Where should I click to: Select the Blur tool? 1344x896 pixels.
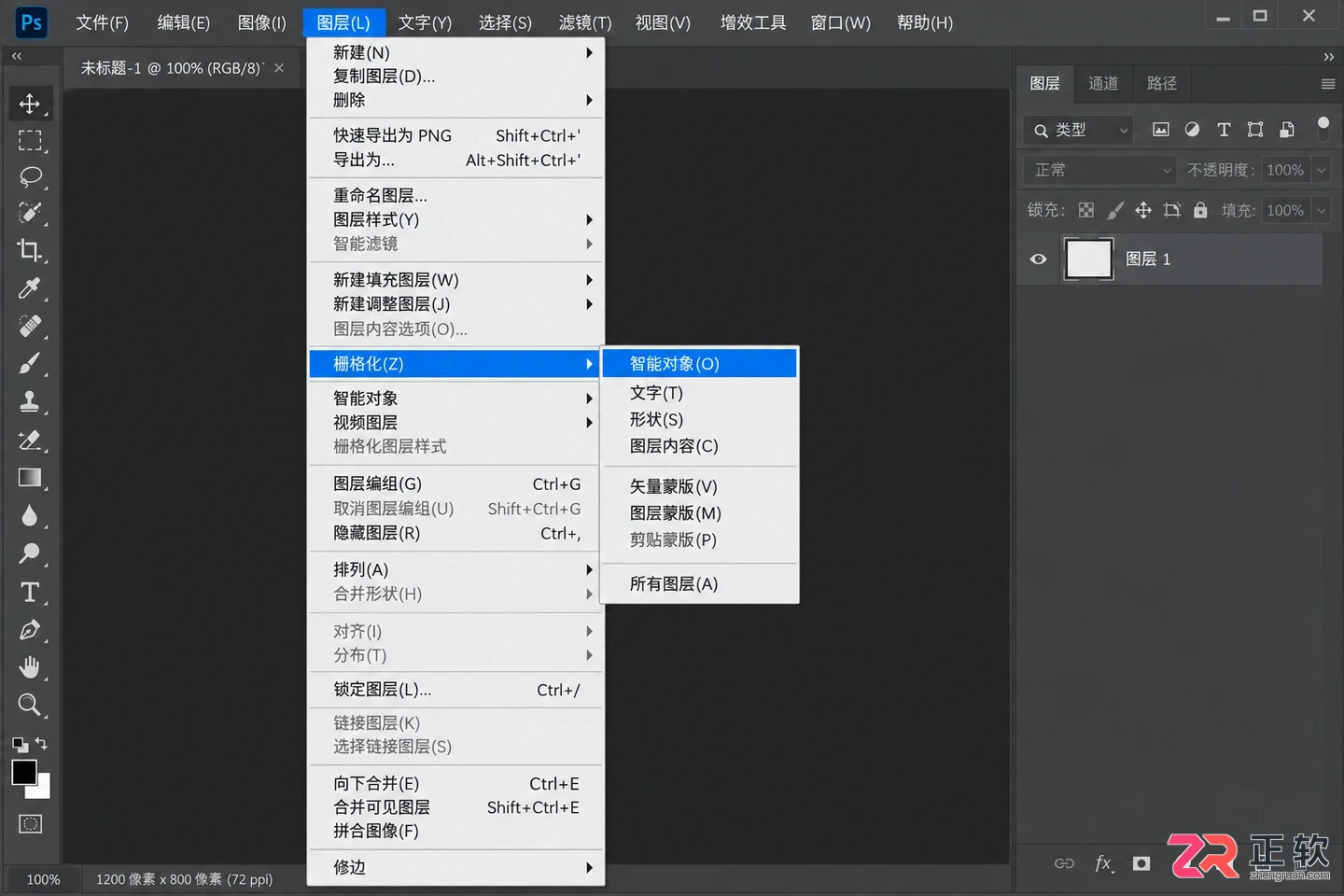[30, 516]
